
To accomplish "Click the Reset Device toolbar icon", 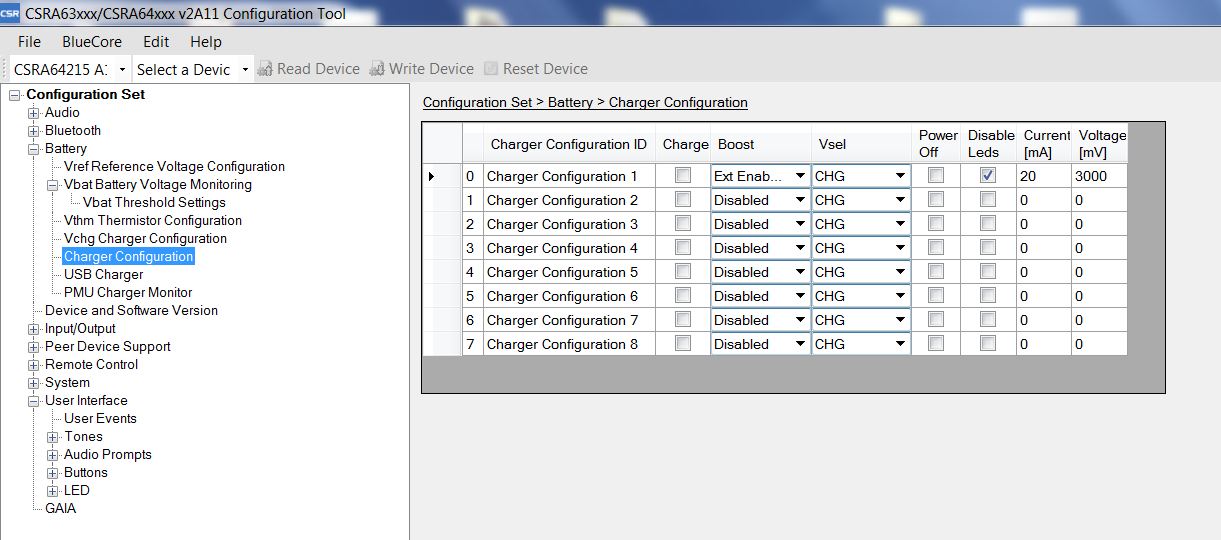I will [x=491, y=69].
